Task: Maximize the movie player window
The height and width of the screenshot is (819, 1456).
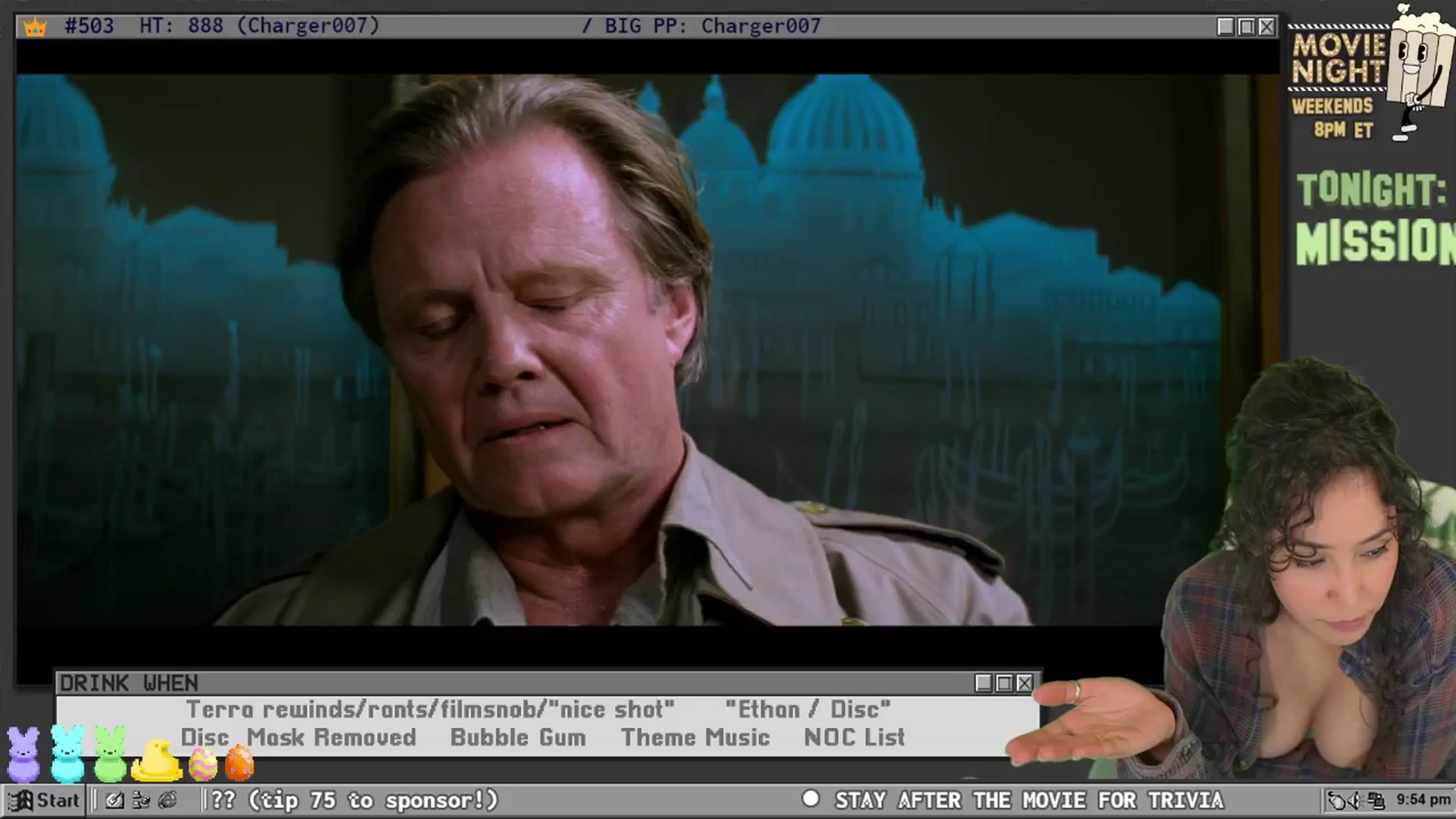Action: 1246,27
